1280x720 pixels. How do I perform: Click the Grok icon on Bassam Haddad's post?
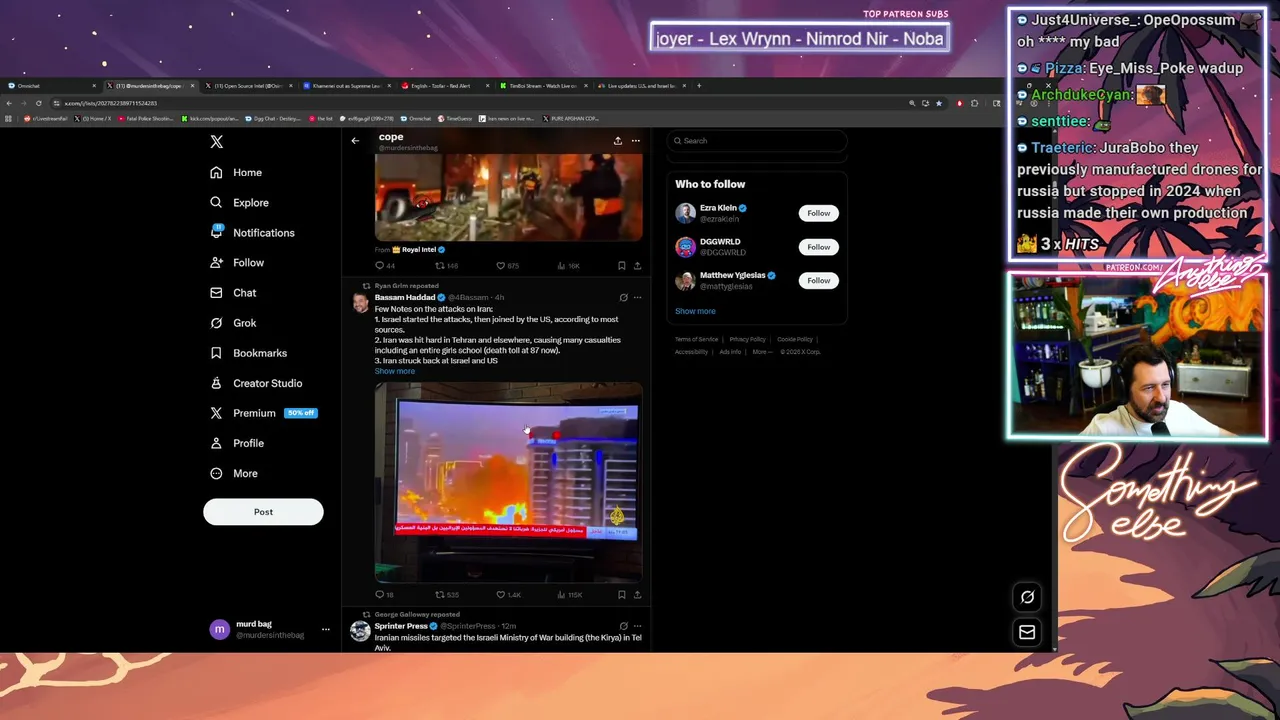pyautogui.click(x=623, y=297)
